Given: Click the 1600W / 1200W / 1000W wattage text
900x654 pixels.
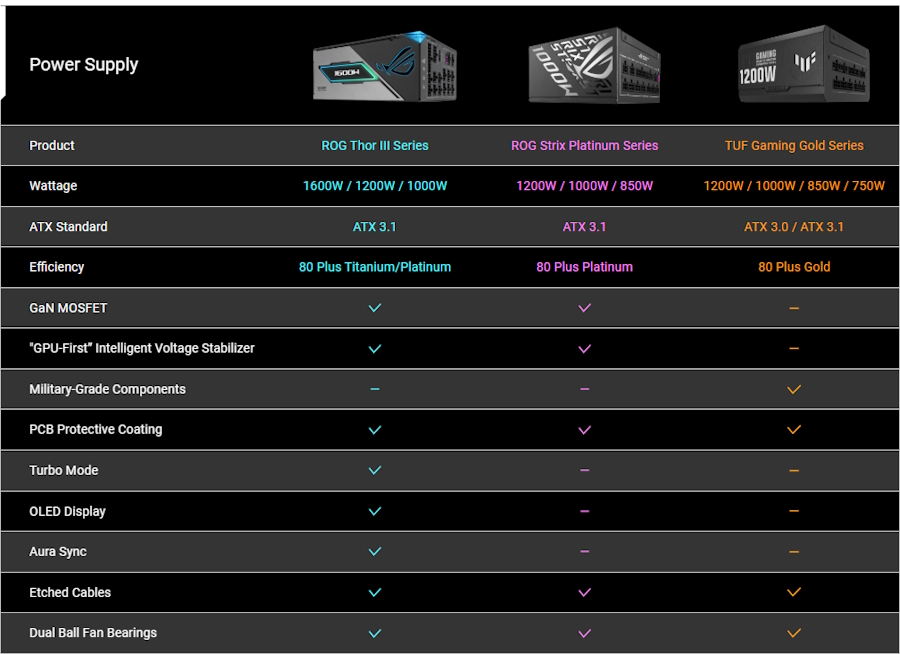Looking at the screenshot, I should (375, 186).
